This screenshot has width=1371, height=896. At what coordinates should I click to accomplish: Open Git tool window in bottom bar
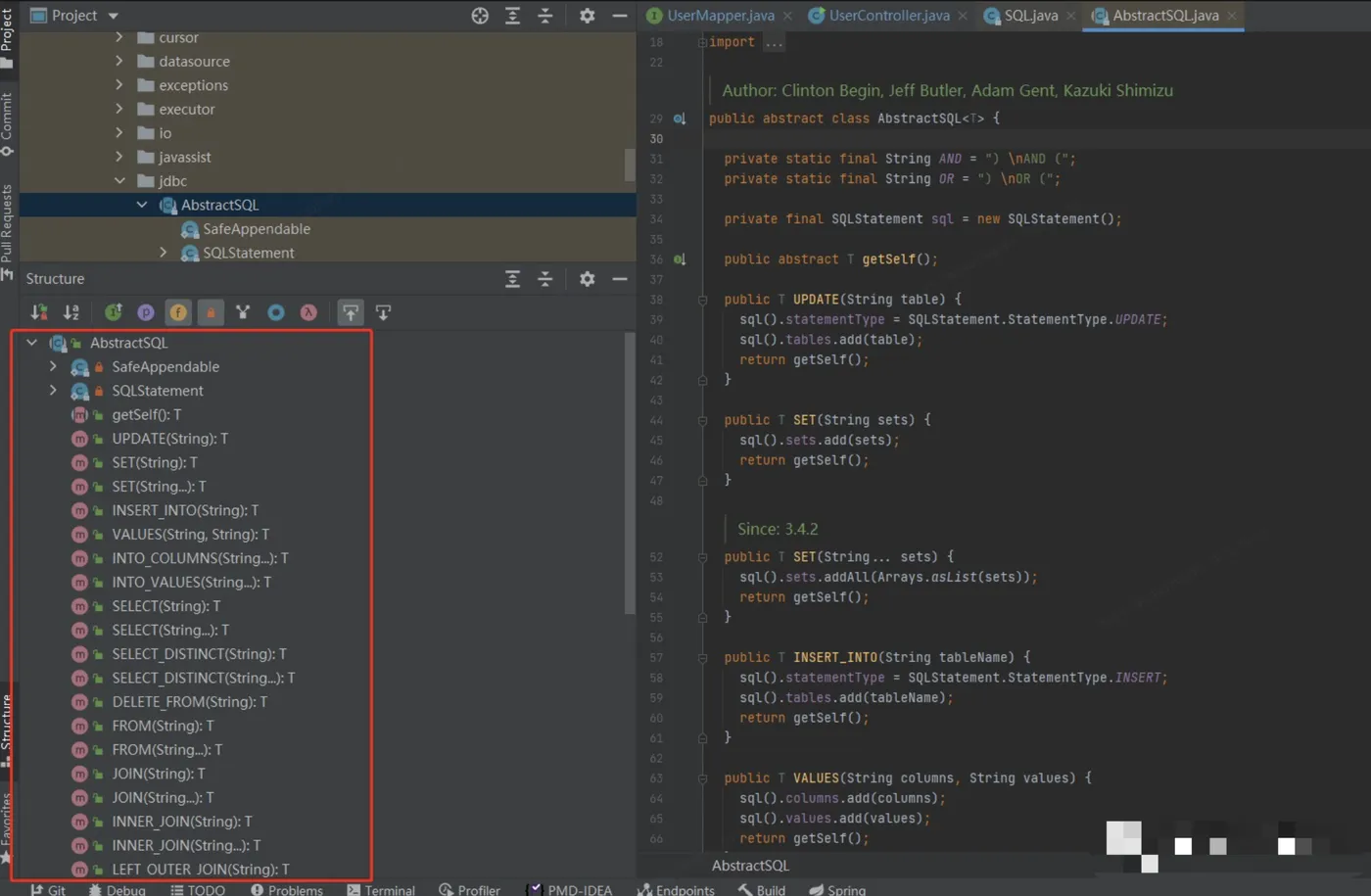48,889
